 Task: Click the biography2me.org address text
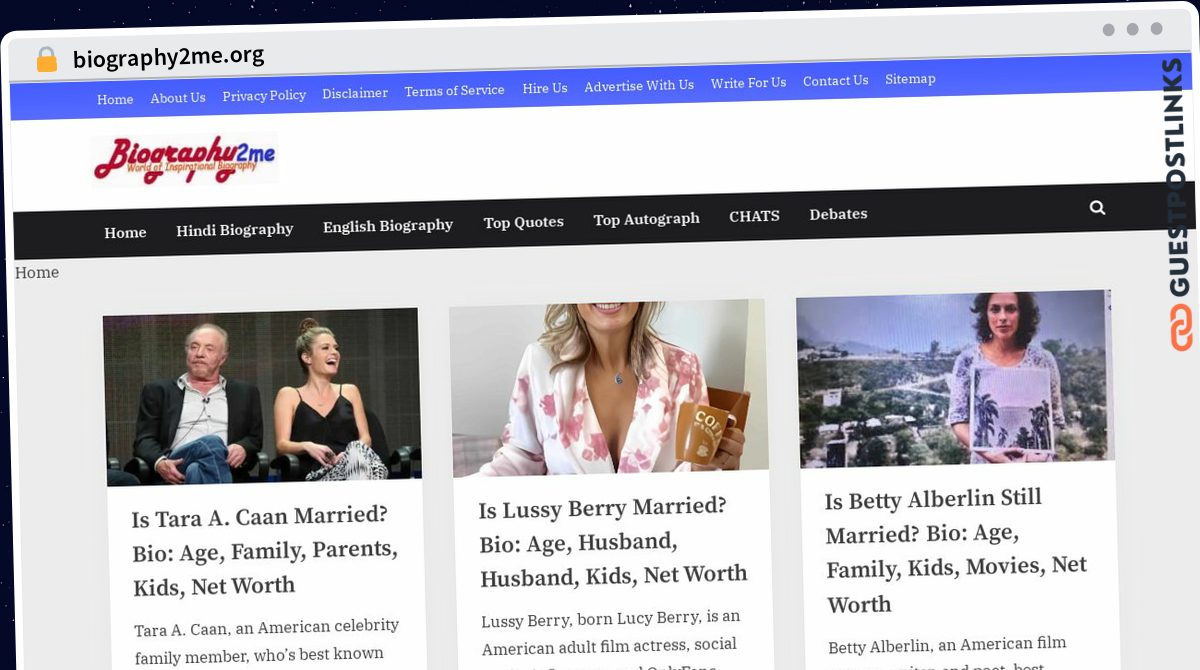[x=168, y=56]
